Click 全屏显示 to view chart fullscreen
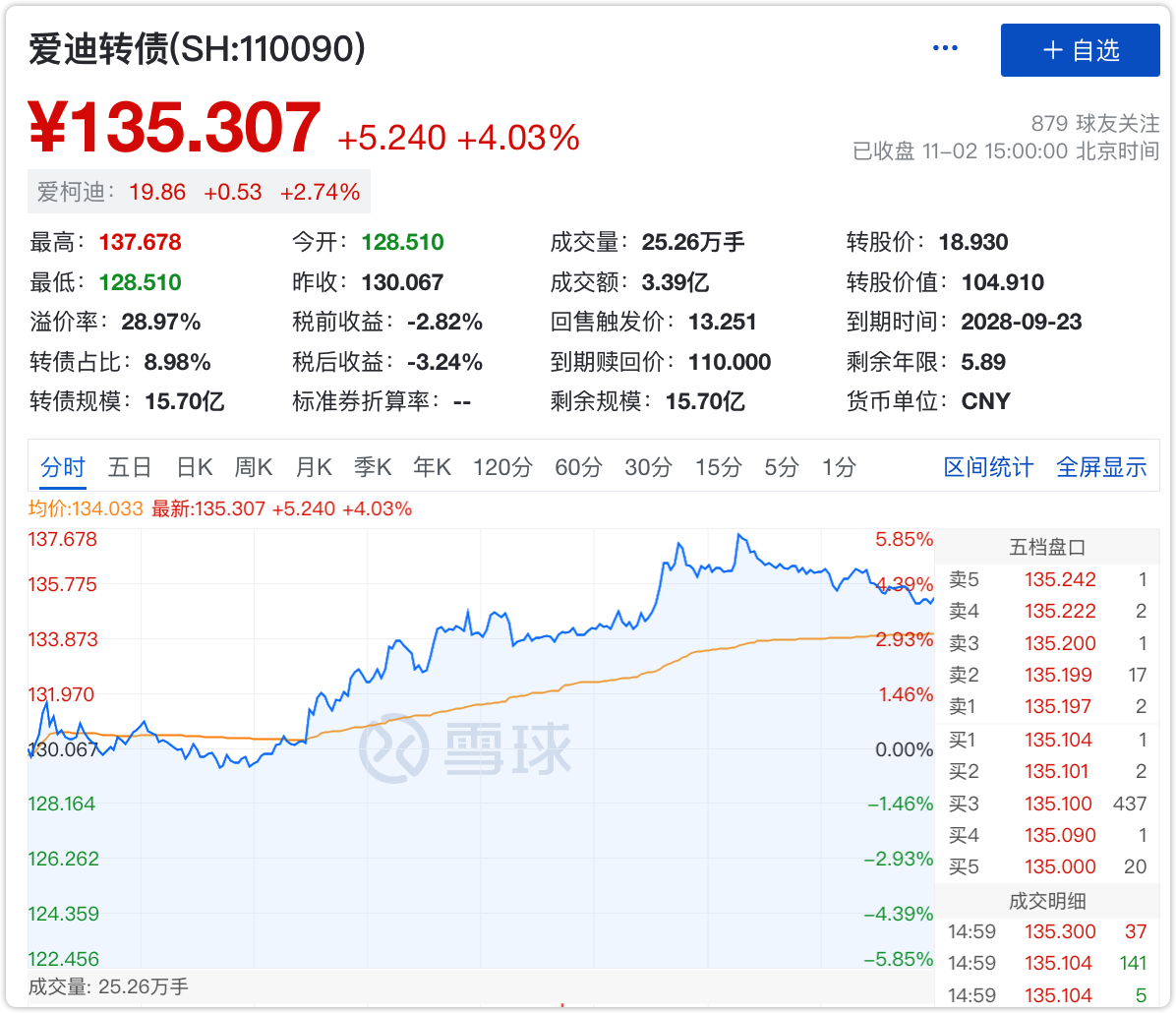The width and height of the screenshot is (1176, 1013). 1101,467
